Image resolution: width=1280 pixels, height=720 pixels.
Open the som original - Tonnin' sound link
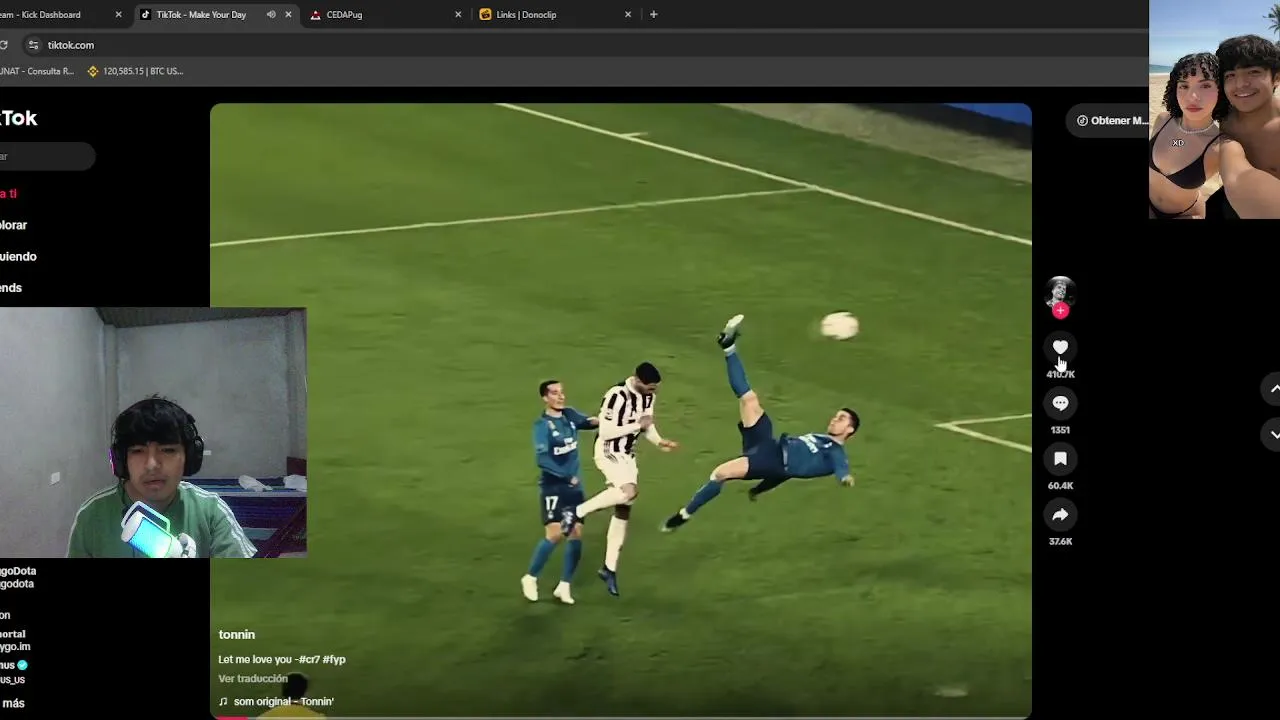coord(276,702)
